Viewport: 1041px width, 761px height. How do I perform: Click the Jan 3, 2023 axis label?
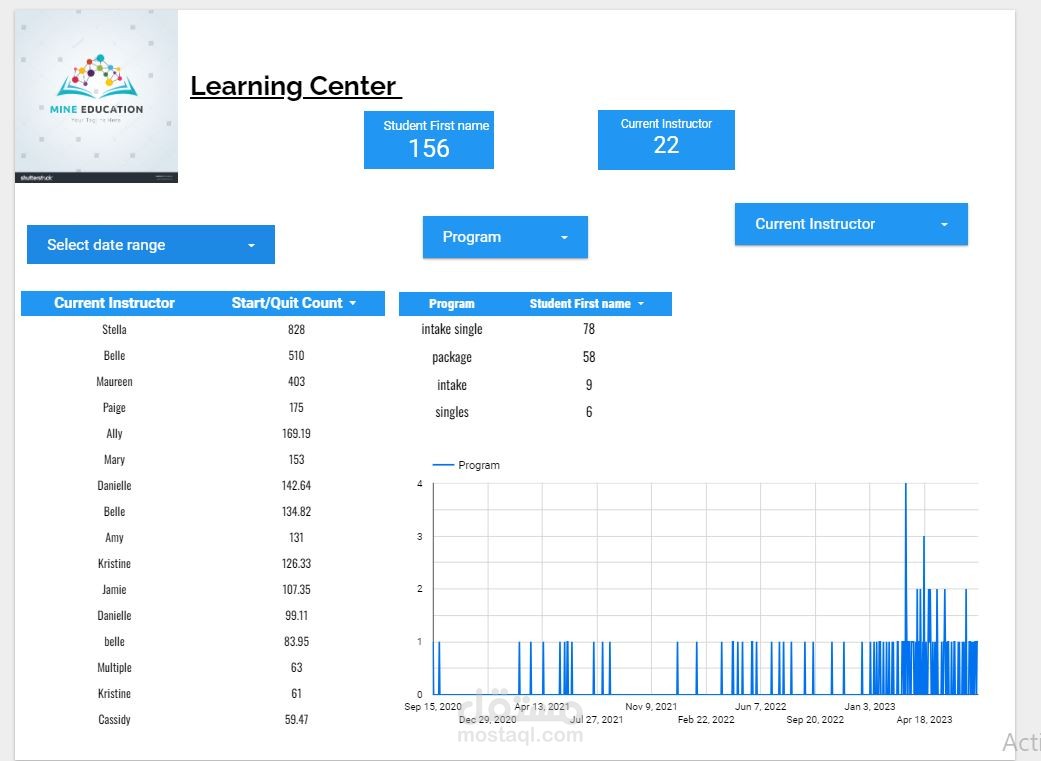point(870,707)
